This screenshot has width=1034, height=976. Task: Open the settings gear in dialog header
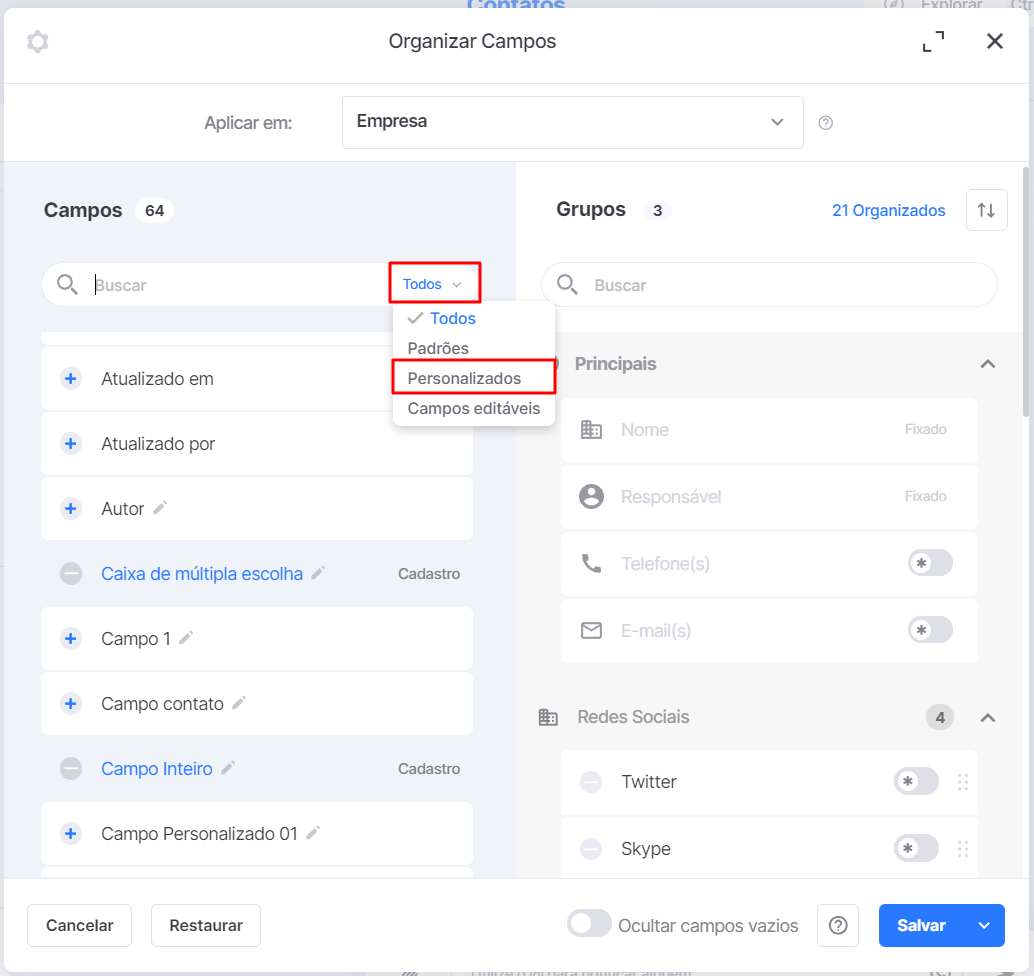[38, 42]
